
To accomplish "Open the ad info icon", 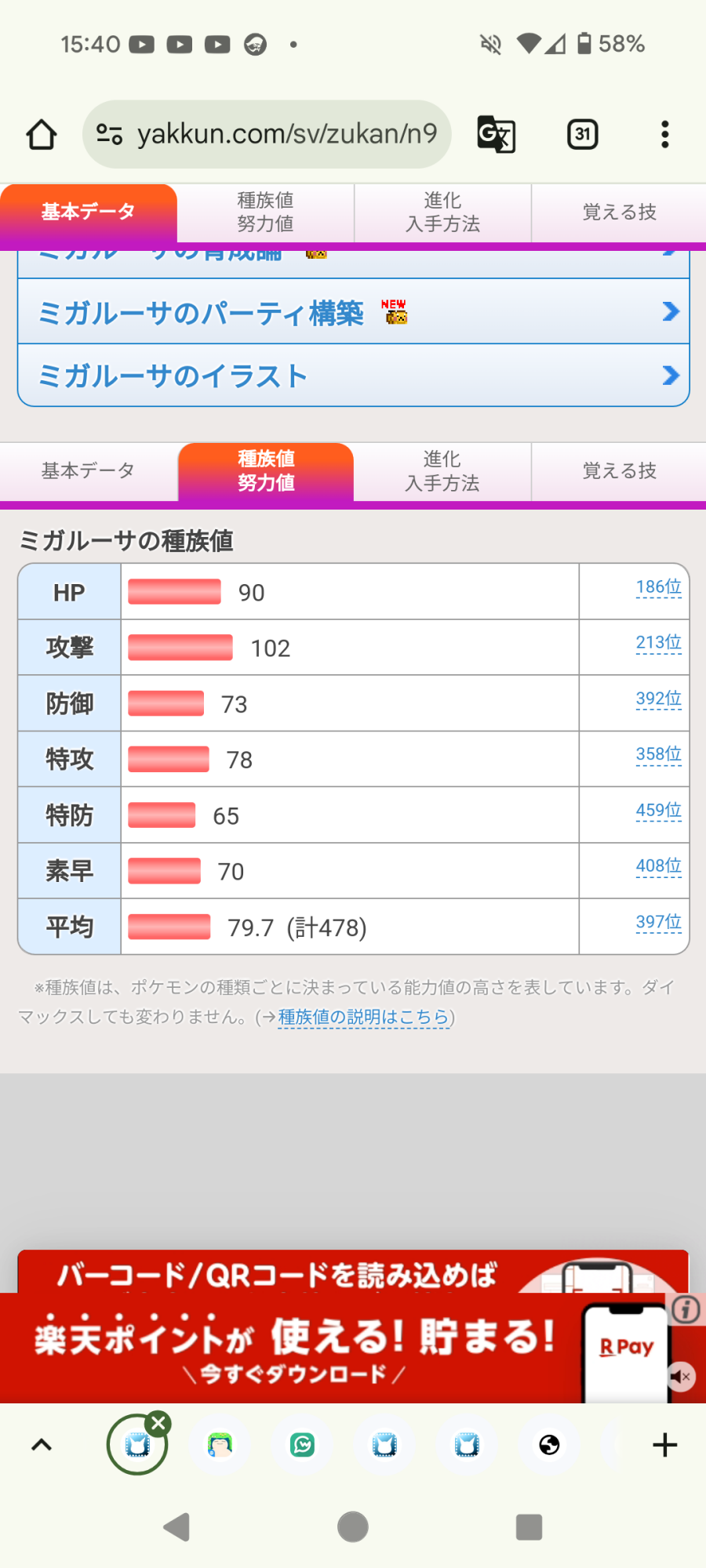I will [x=686, y=1309].
